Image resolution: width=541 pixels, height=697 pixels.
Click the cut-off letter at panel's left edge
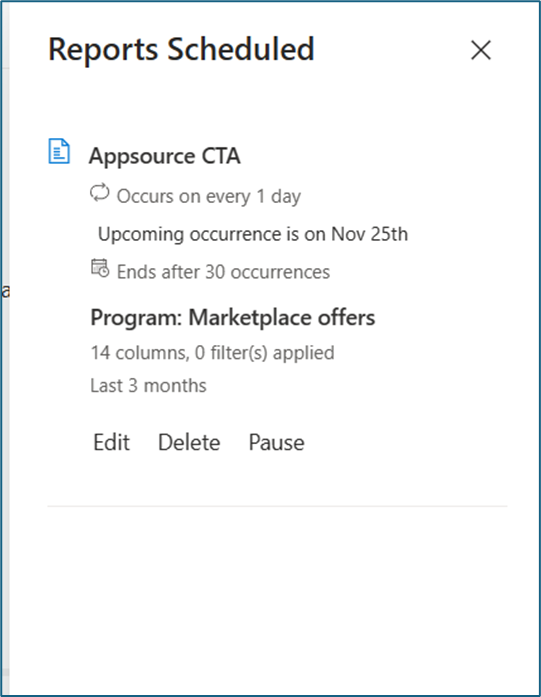coord(5,292)
